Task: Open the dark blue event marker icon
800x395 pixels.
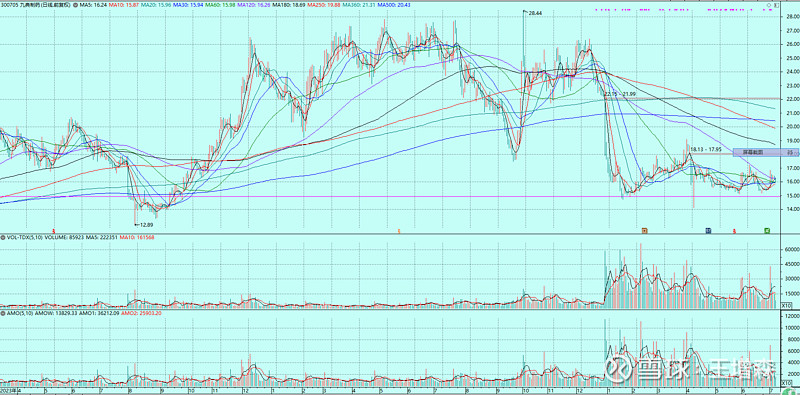Action: point(708,231)
